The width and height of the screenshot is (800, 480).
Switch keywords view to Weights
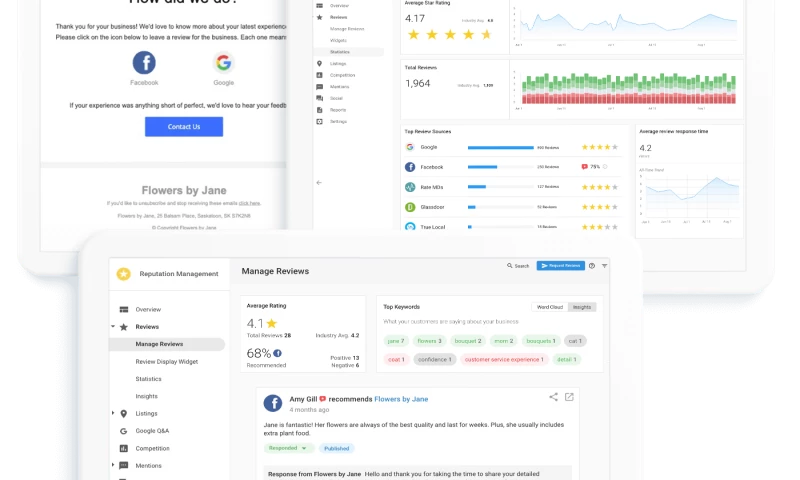pyautogui.click(x=582, y=307)
